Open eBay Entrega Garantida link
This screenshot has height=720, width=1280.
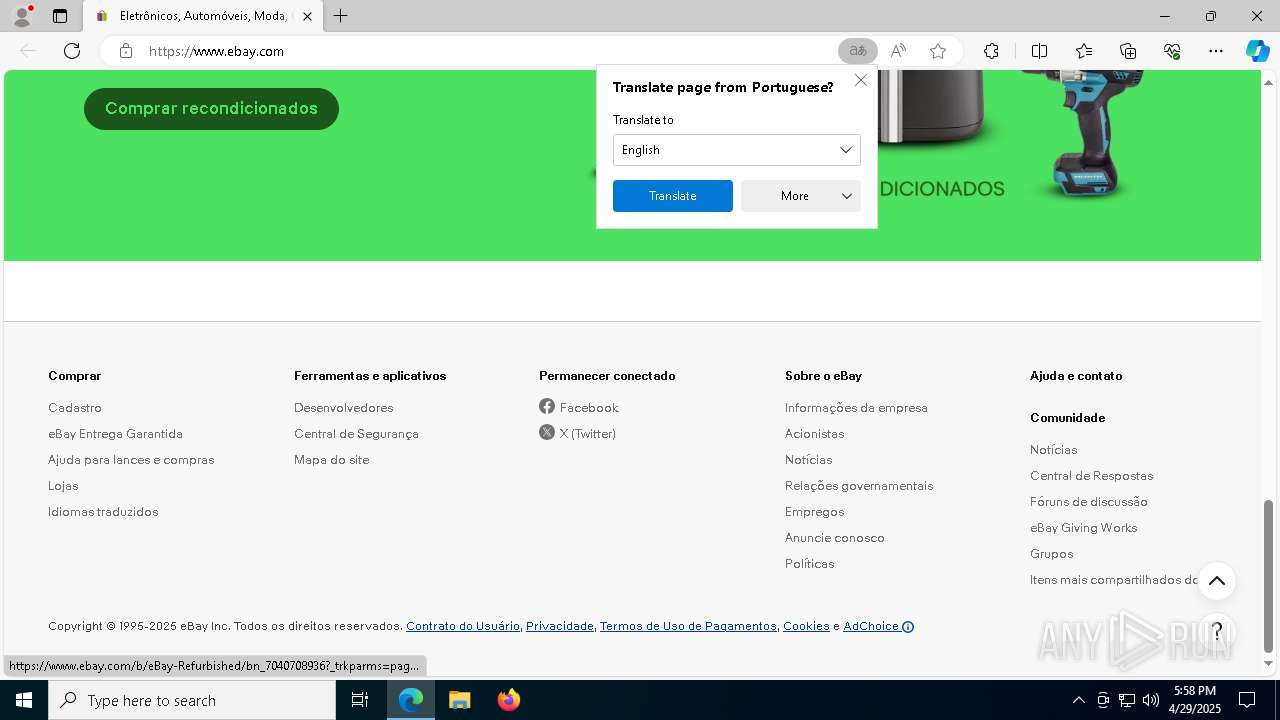point(115,433)
